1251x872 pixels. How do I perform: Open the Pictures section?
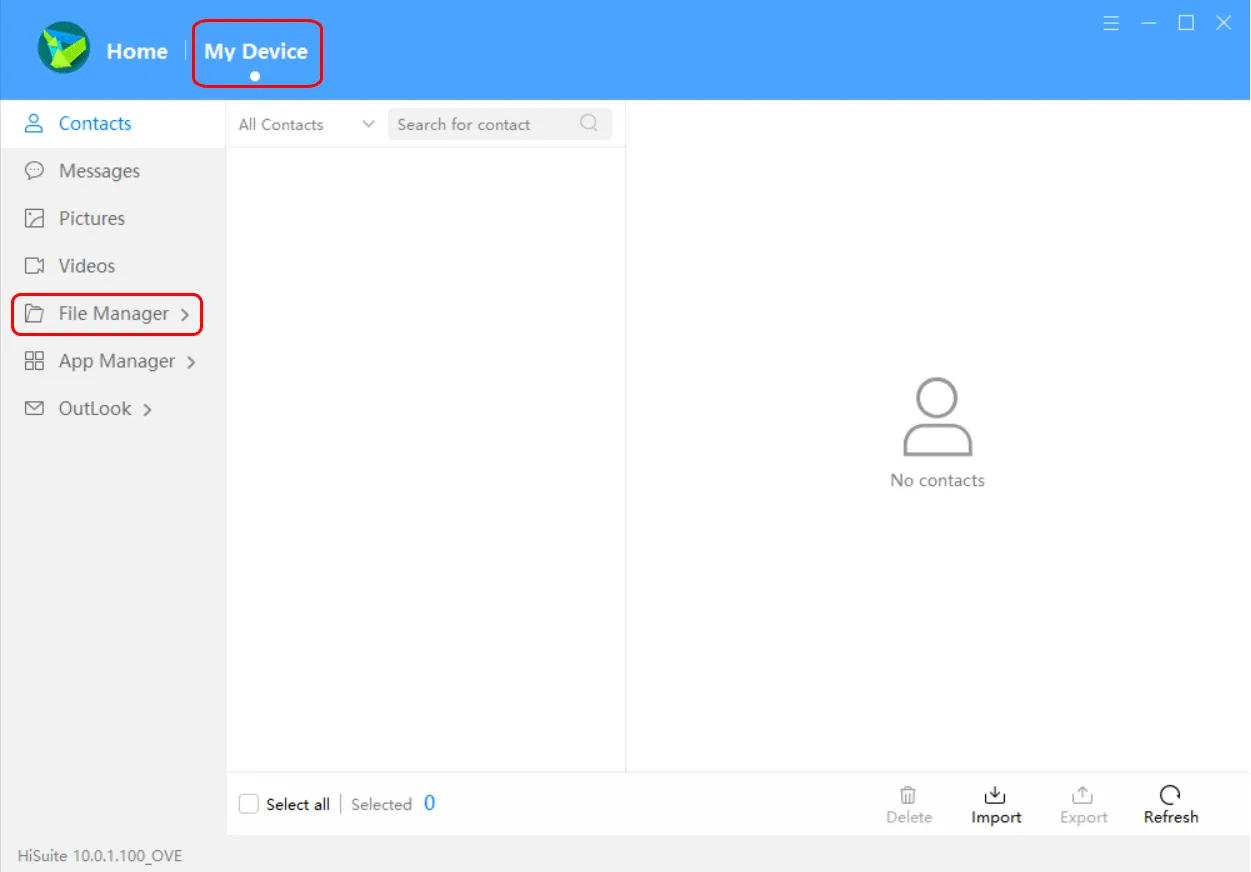coord(91,218)
